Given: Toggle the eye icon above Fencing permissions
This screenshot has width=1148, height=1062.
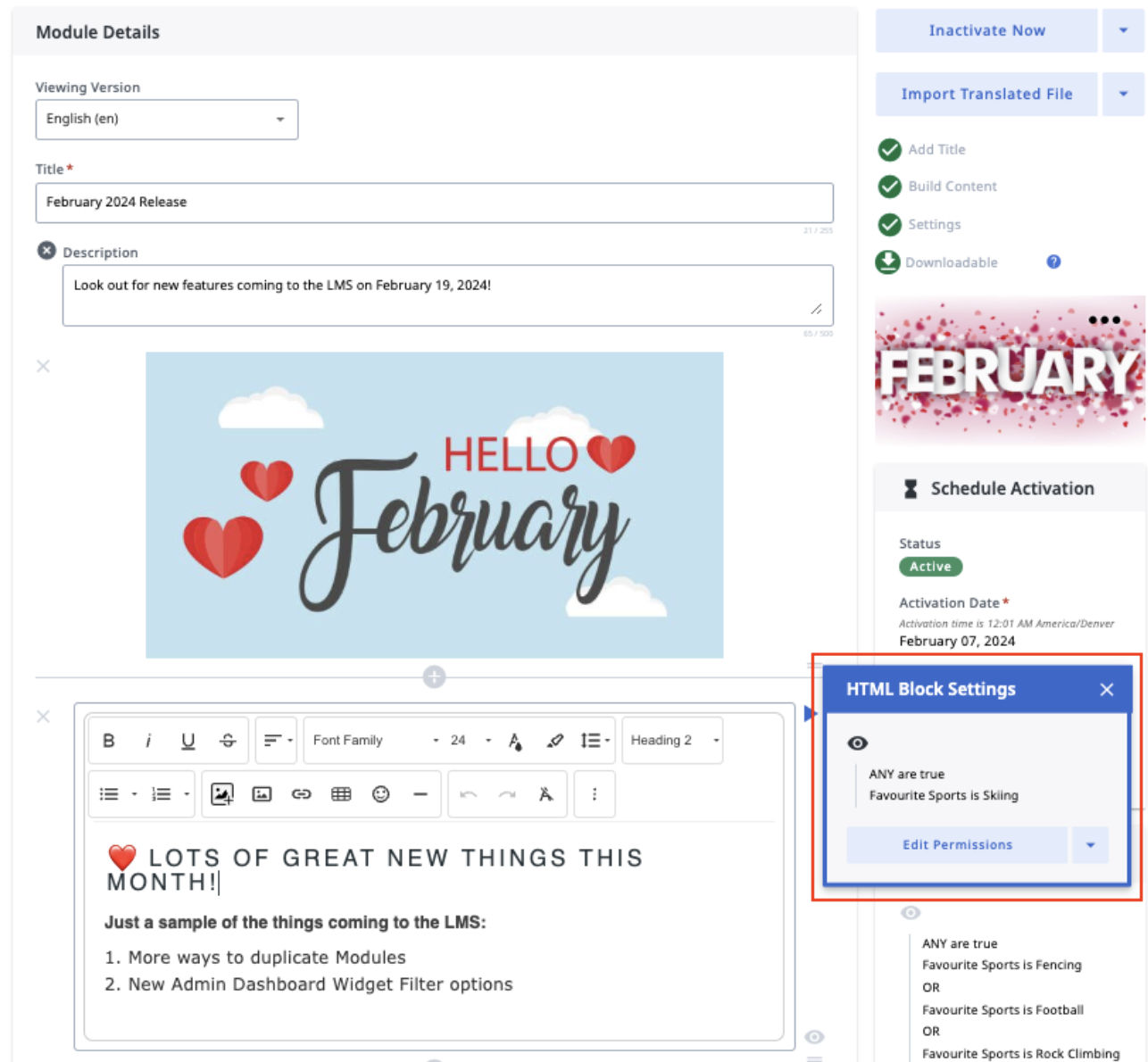Looking at the screenshot, I should click(x=911, y=913).
